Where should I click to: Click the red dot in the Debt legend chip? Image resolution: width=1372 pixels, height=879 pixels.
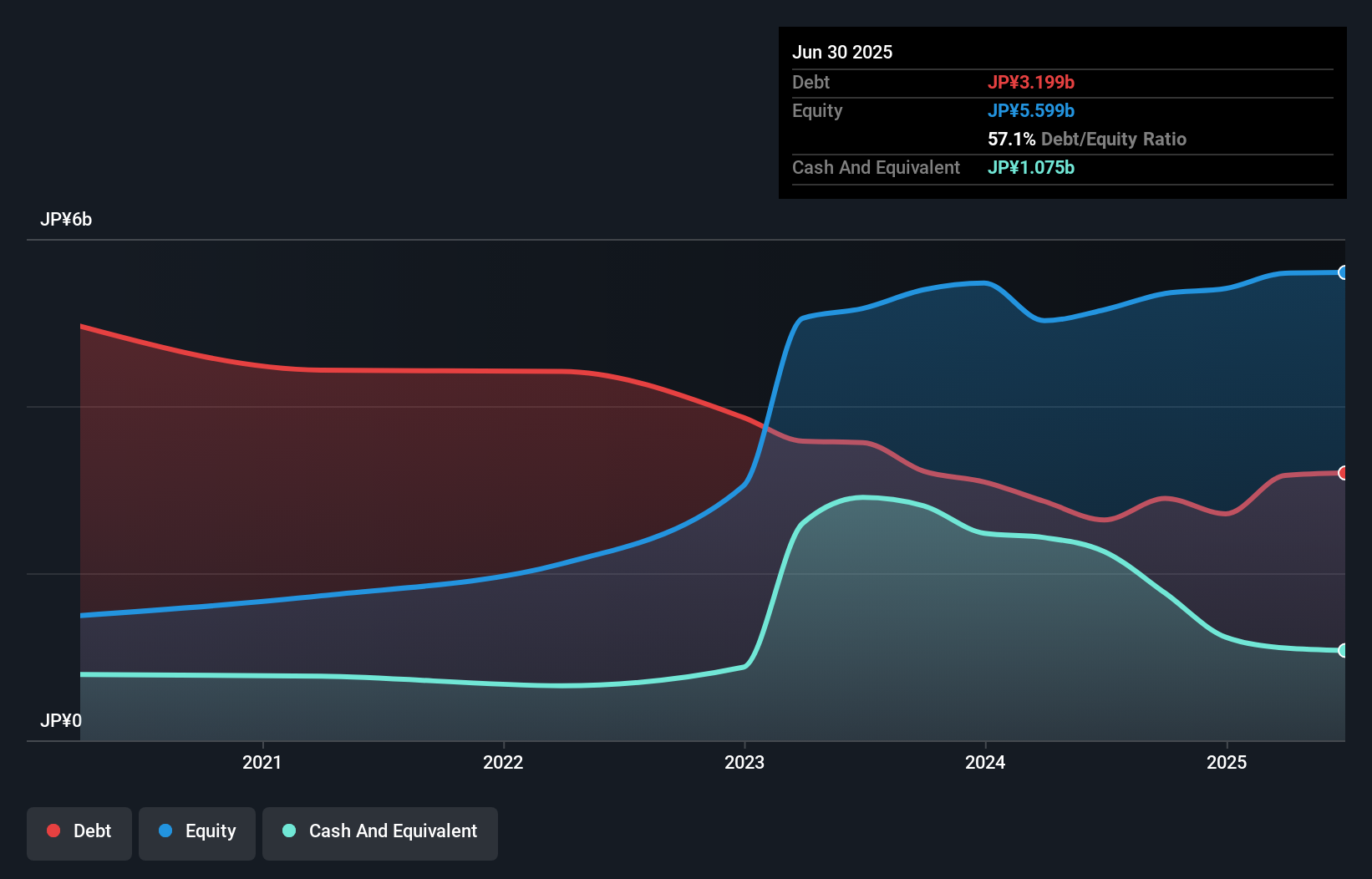click(53, 831)
